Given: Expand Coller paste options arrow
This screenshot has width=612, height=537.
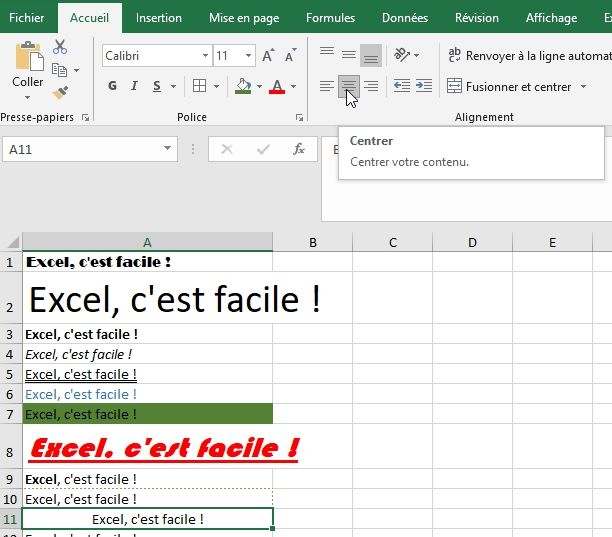Looking at the screenshot, I should click(x=28, y=97).
